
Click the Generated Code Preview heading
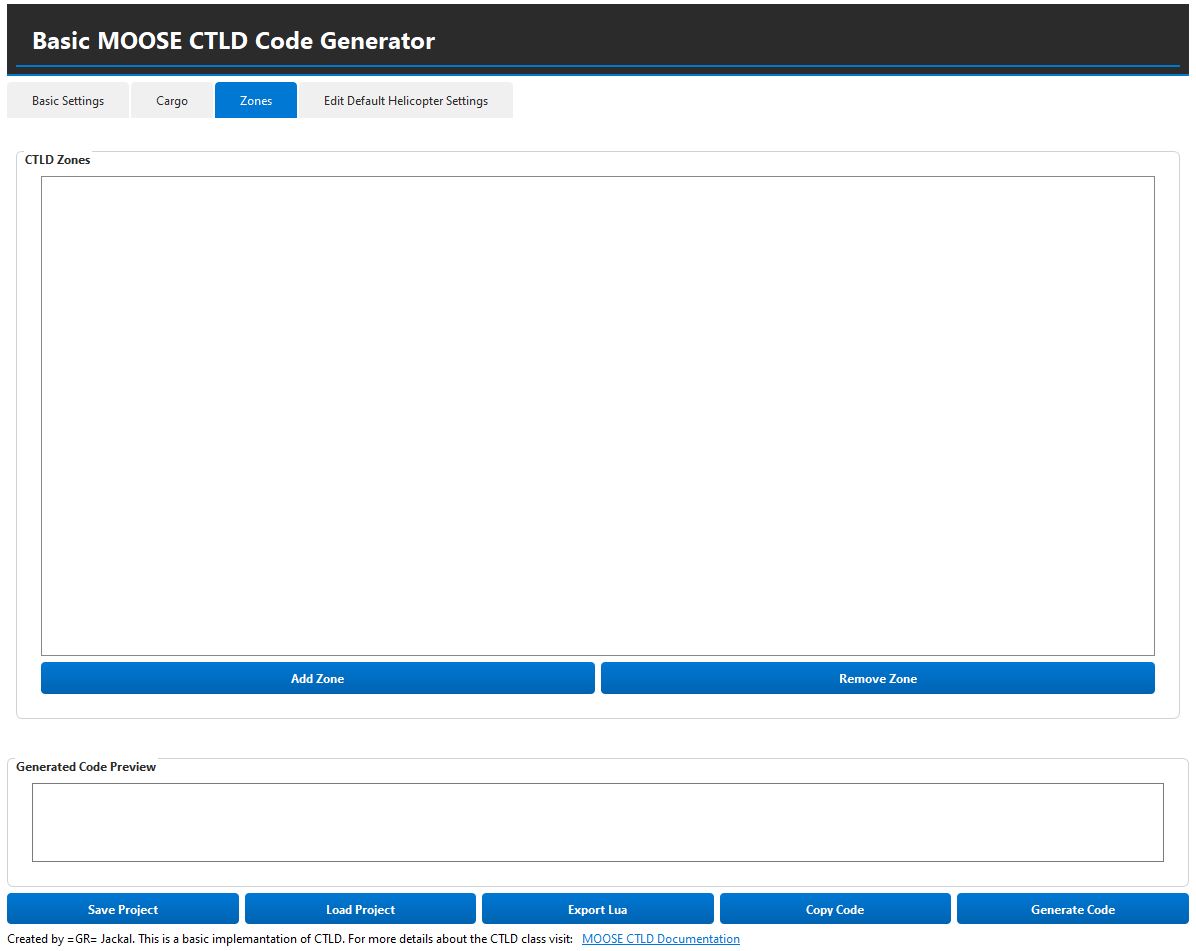pyautogui.click(x=86, y=767)
